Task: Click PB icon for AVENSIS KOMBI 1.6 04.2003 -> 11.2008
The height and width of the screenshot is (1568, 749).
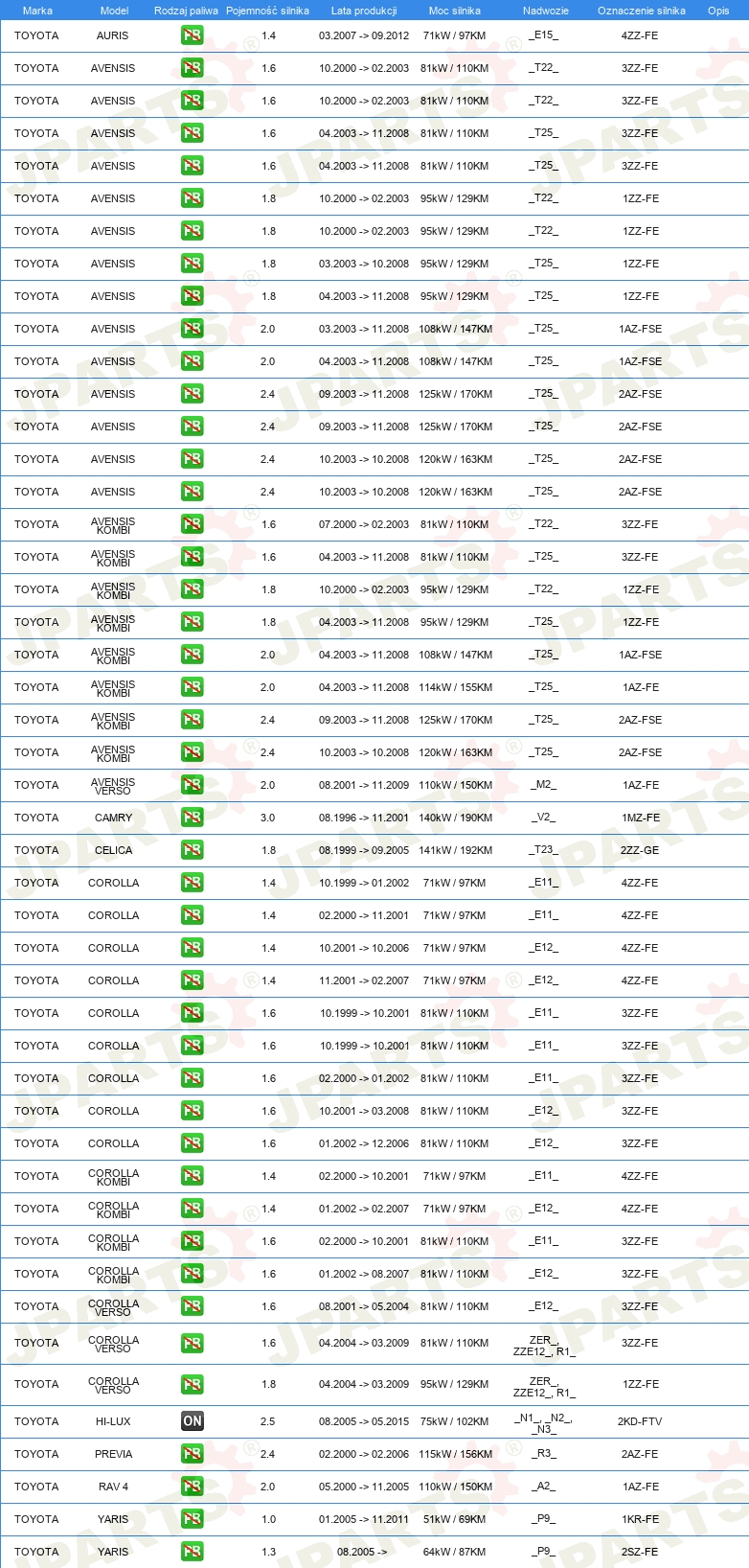Action: [193, 557]
